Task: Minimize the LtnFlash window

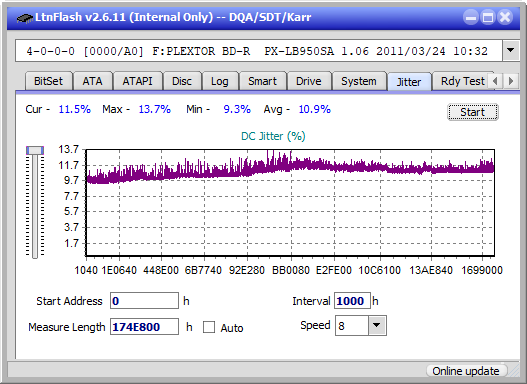Action: pos(471,17)
